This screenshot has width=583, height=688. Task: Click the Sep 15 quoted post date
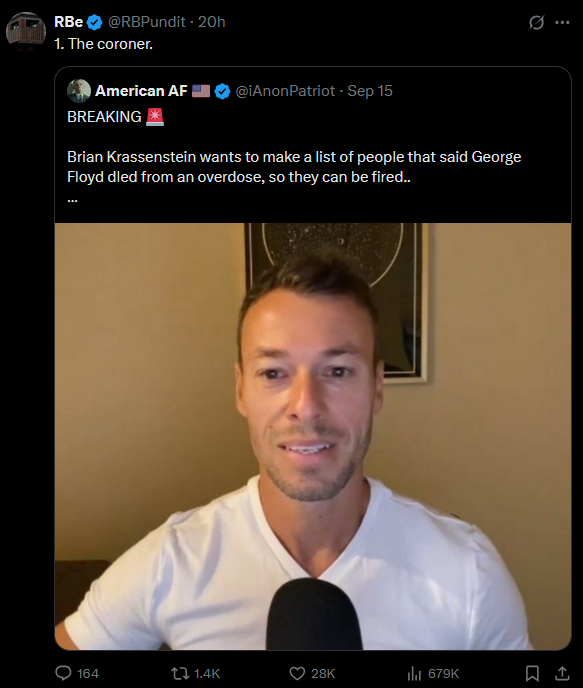coord(370,91)
